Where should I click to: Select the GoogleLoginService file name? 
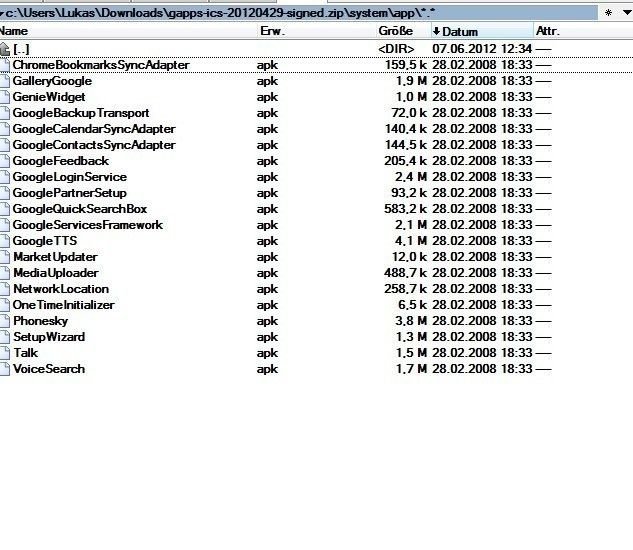69,177
